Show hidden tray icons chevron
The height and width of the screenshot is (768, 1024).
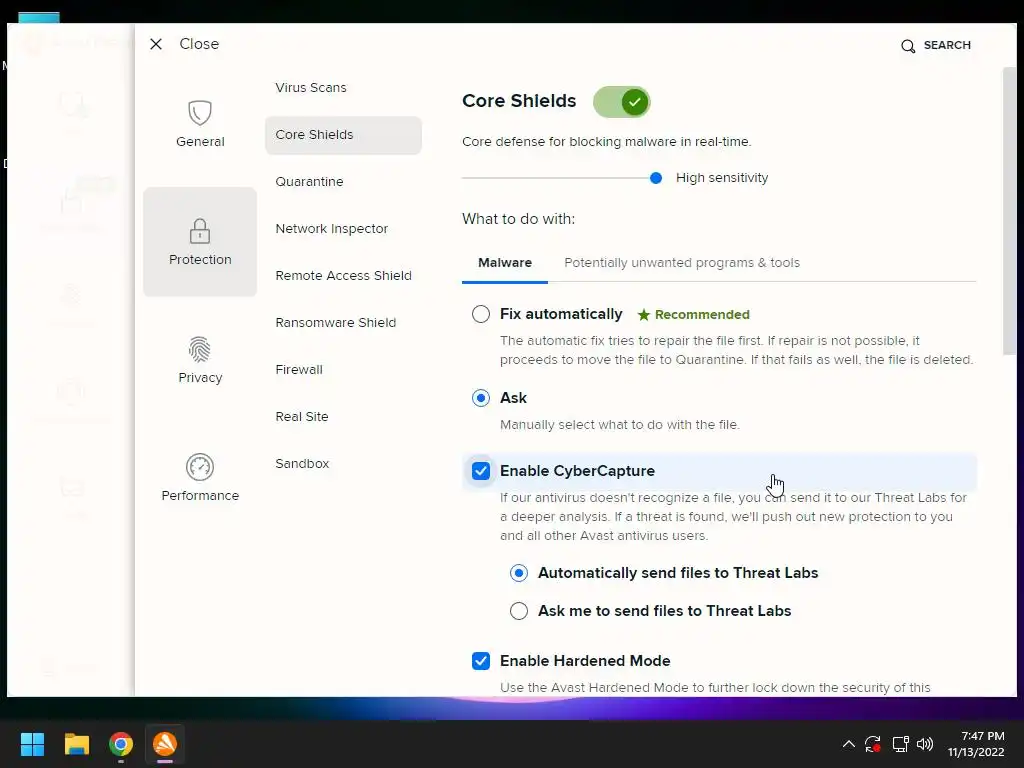[848, 744]
